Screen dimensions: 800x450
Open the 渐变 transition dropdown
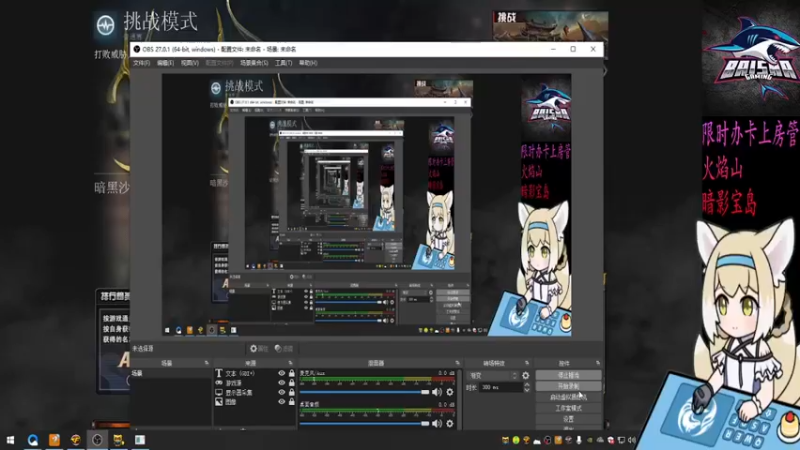pos(493,376)
